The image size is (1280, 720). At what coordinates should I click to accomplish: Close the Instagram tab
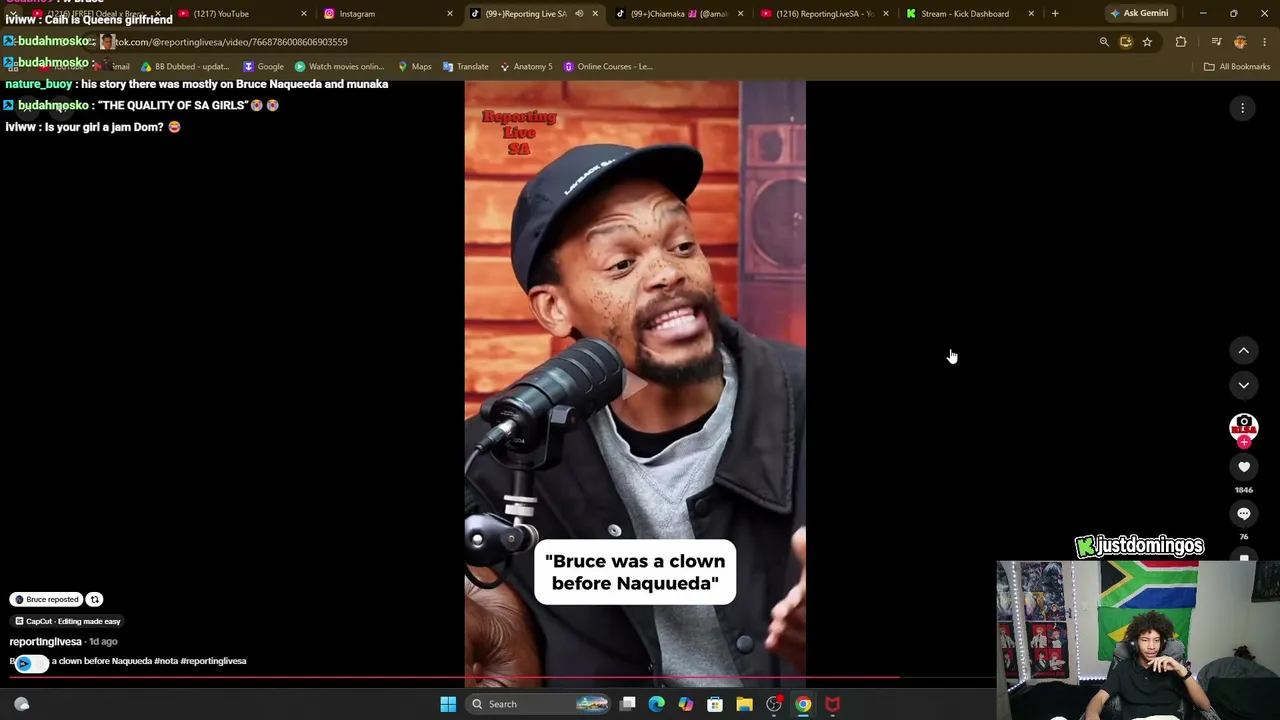(449, 13)
